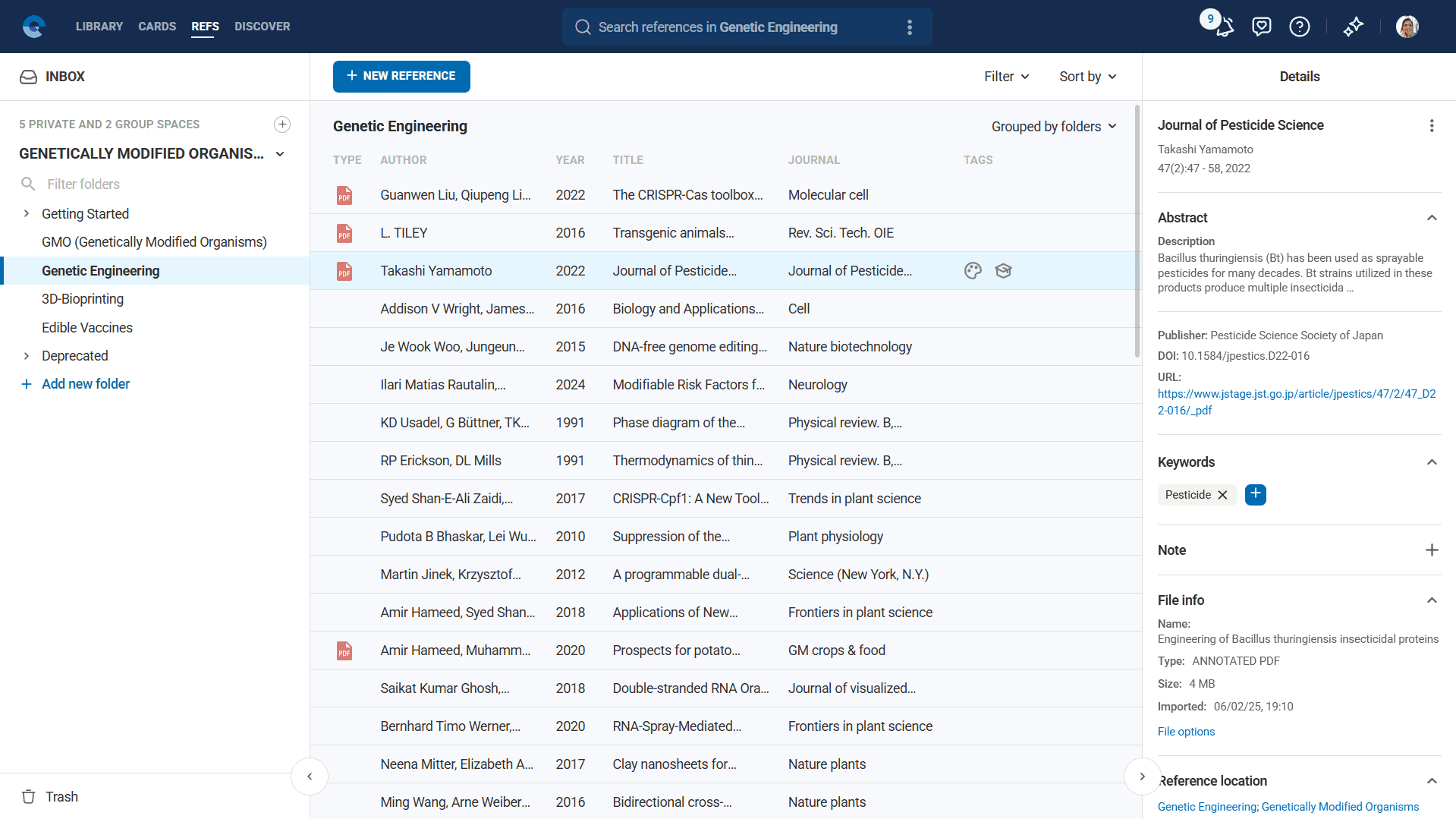Collapse the Abstract section
The height and width of the screenshot is (819, 1456).
point(1432,218)
